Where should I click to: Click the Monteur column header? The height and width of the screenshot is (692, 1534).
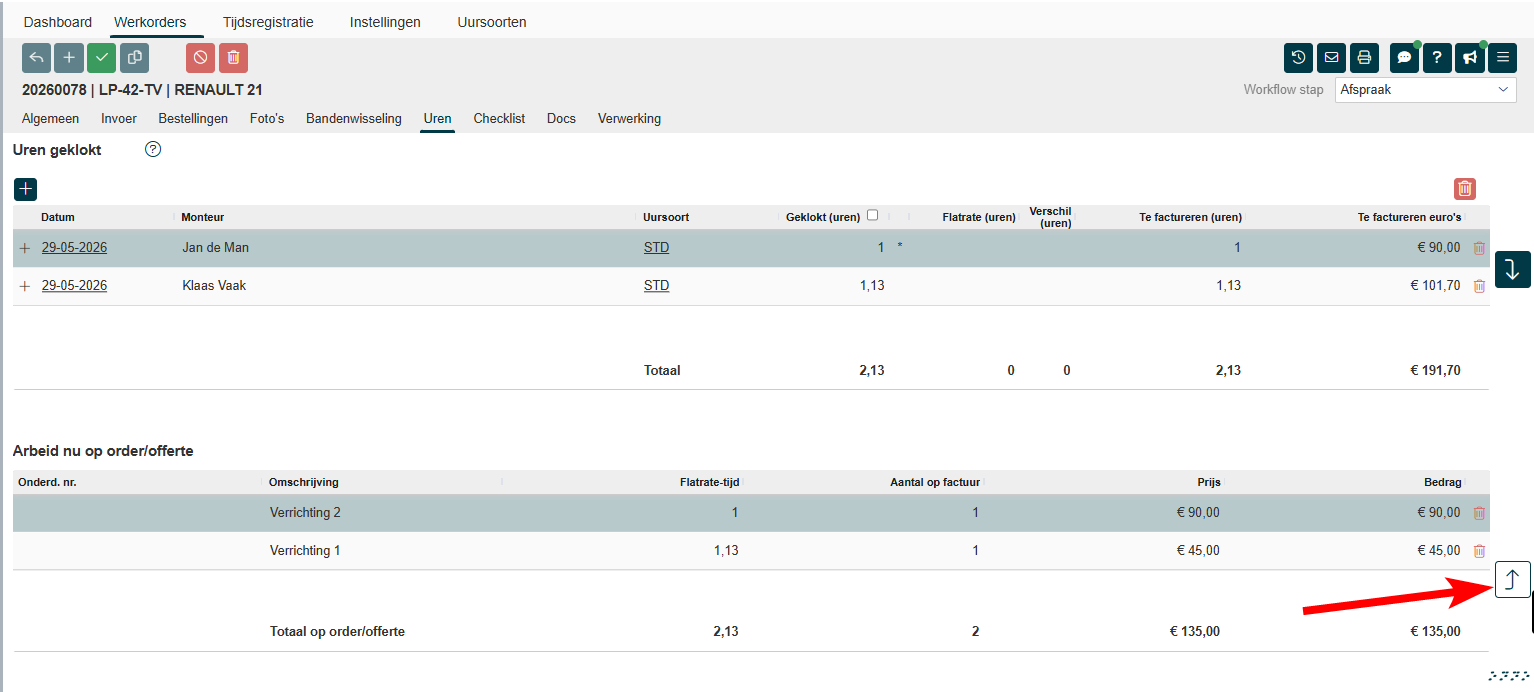coord(202,217)
